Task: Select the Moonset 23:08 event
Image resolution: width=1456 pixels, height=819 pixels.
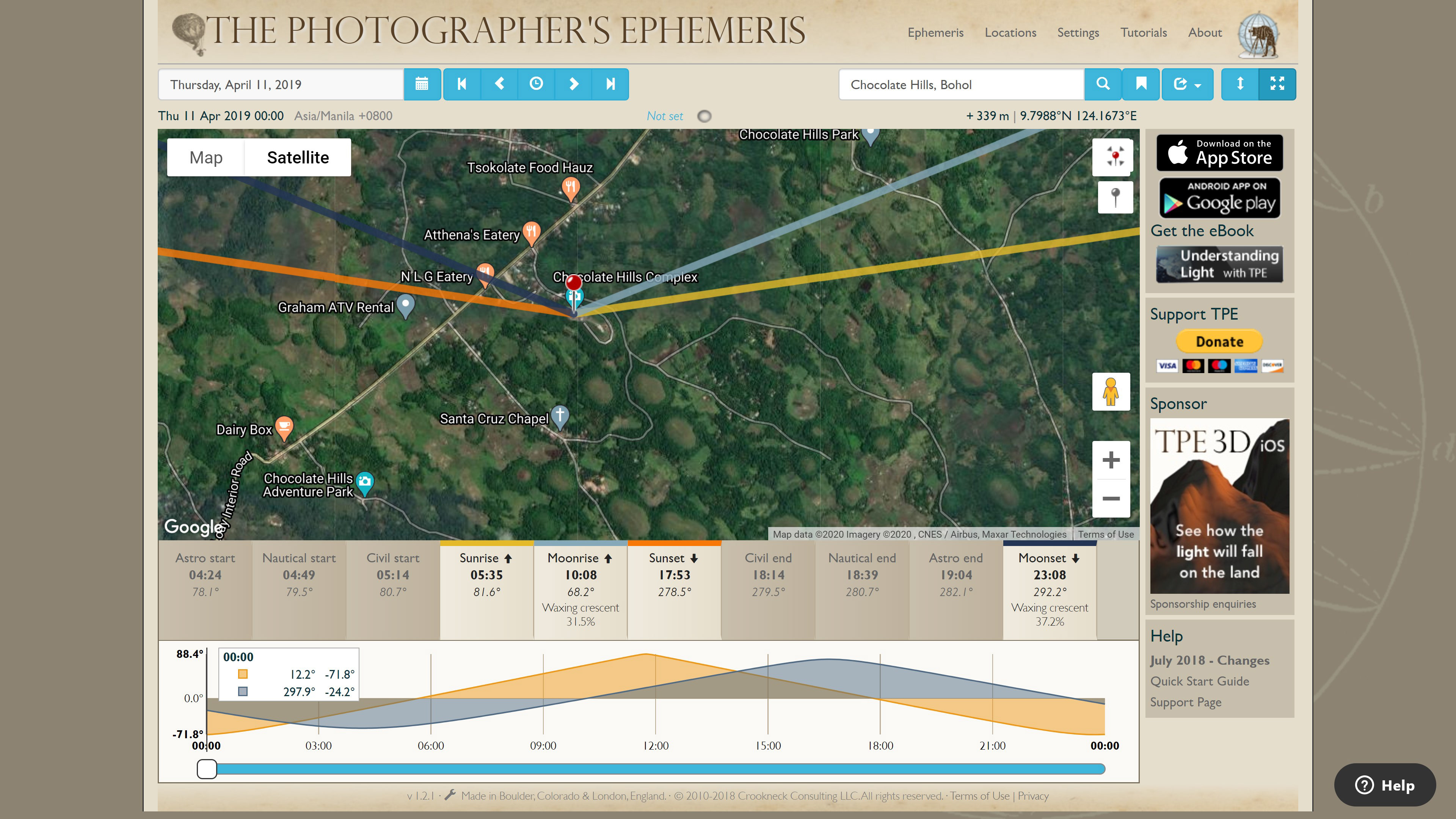Action: tap(1050, 591)
